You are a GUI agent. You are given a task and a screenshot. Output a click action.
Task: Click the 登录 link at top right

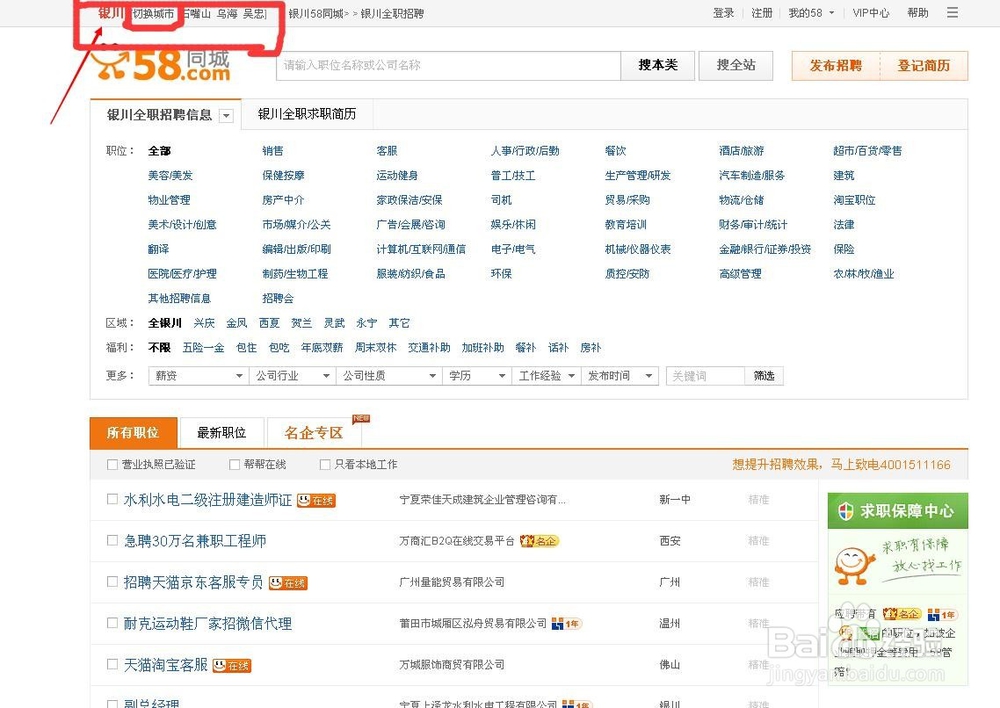click(x=723, y=13)
